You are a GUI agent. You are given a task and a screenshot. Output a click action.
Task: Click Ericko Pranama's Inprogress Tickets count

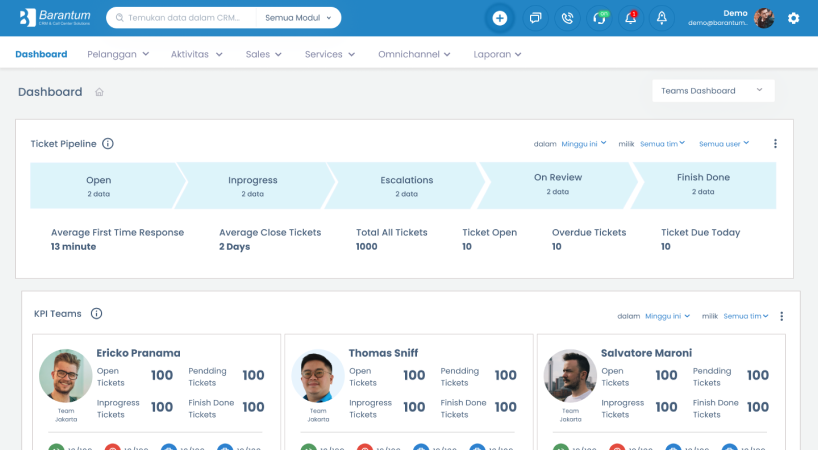point(162,407)
